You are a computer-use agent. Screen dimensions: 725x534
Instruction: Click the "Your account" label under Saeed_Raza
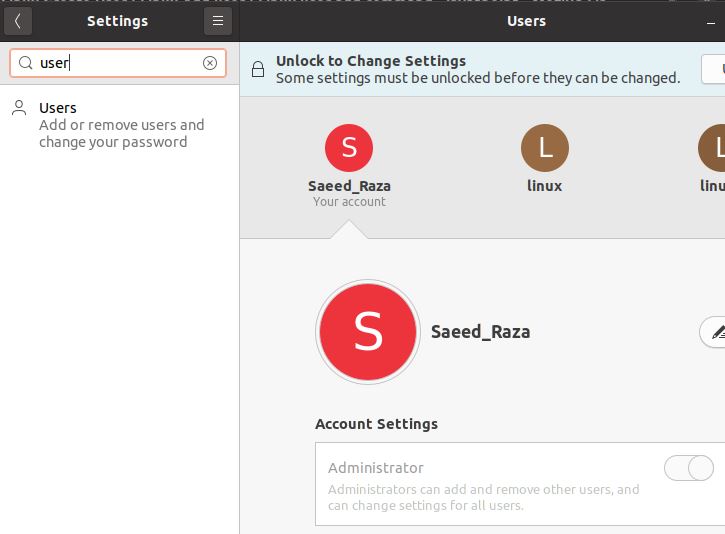(x=349, y=202)
